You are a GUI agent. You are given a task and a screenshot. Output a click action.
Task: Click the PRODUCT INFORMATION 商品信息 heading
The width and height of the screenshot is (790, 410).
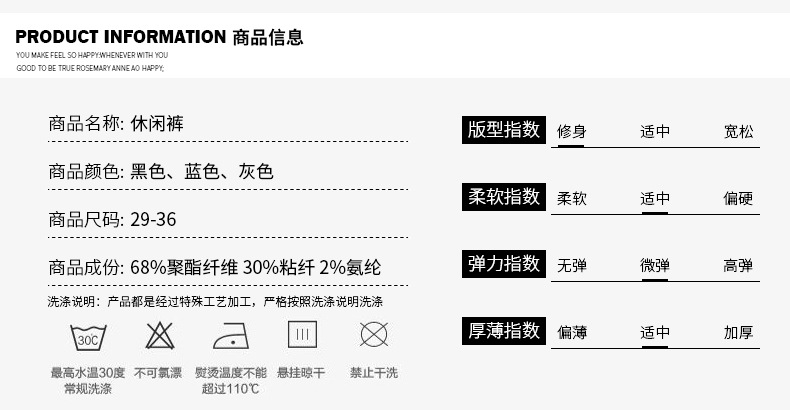160,38
